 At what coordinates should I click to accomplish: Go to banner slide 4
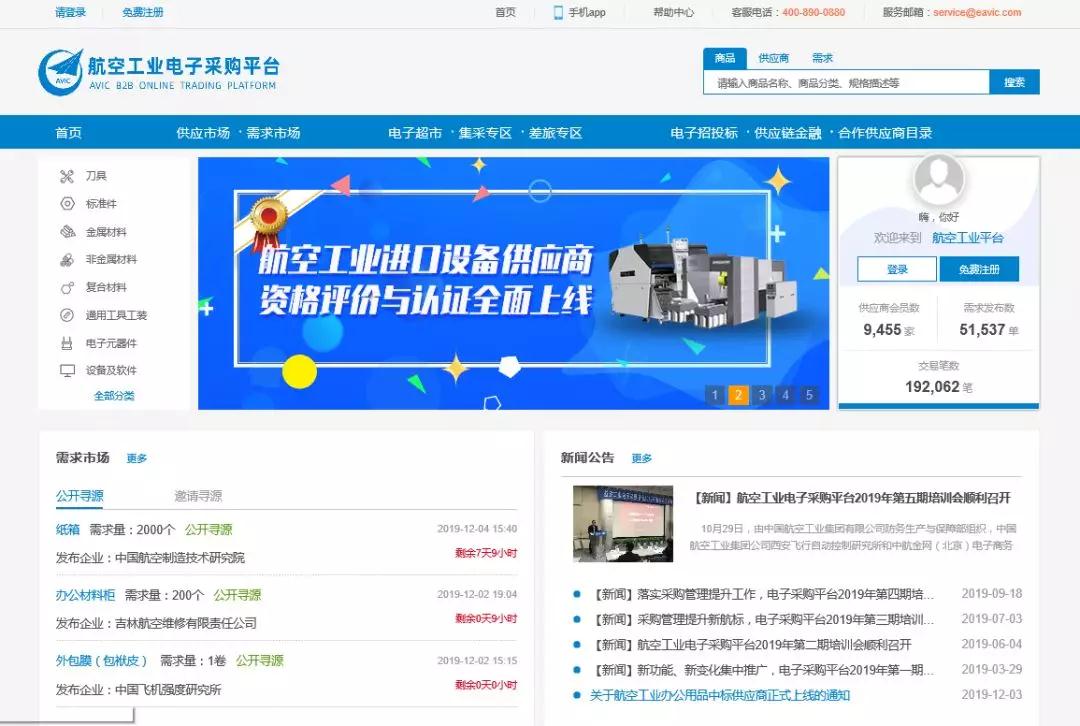coord(785,395)
